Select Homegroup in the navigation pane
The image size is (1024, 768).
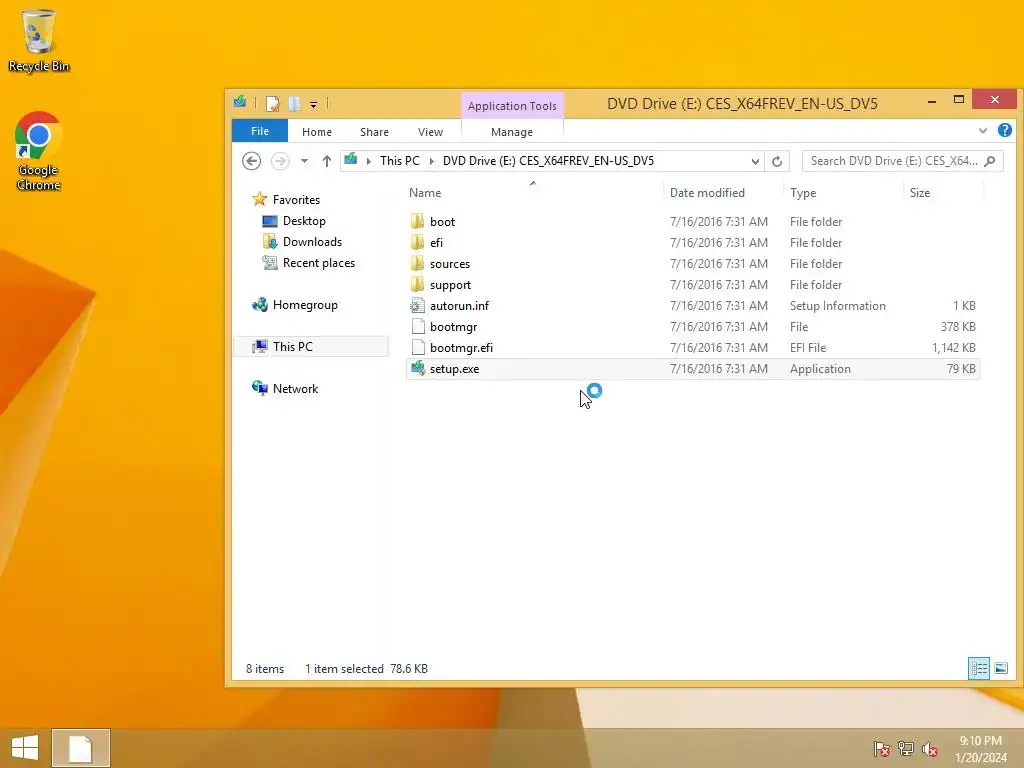tap(295, 304)
